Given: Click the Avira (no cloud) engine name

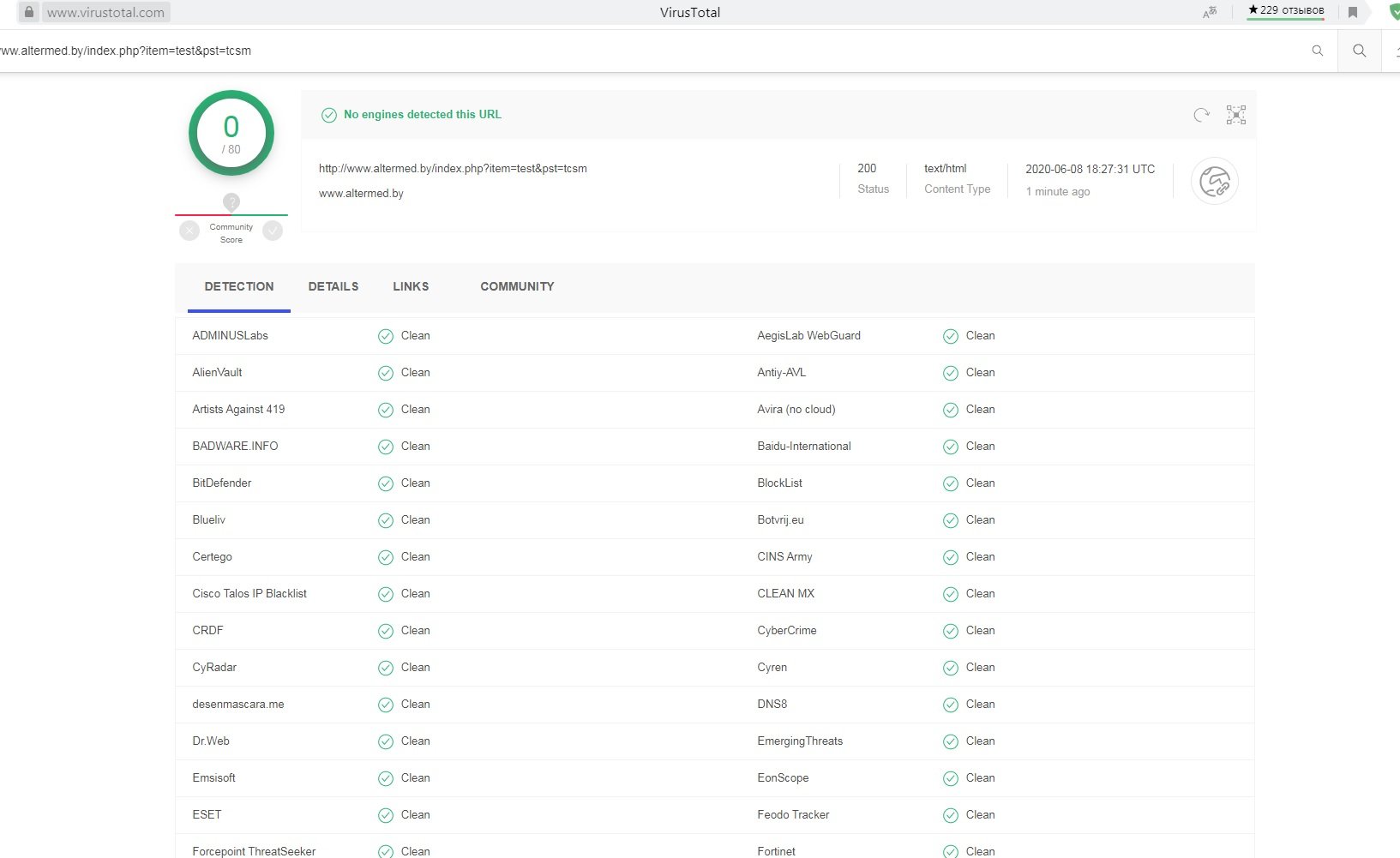Looking at the screenshot, I should [x=796, y=409].
